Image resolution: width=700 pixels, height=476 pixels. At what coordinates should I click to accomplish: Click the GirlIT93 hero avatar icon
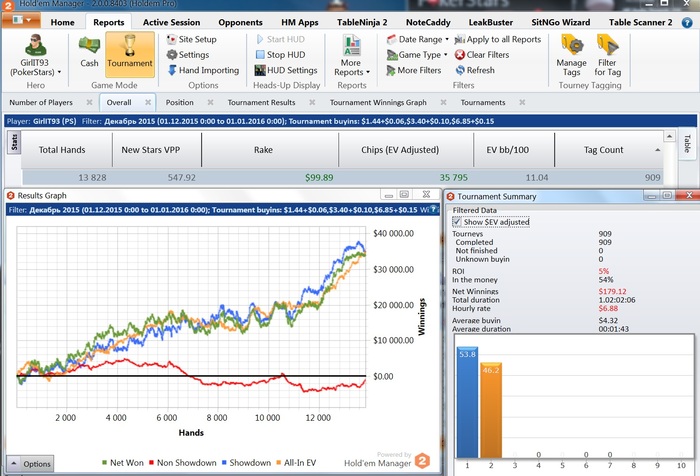pos(35,45)
